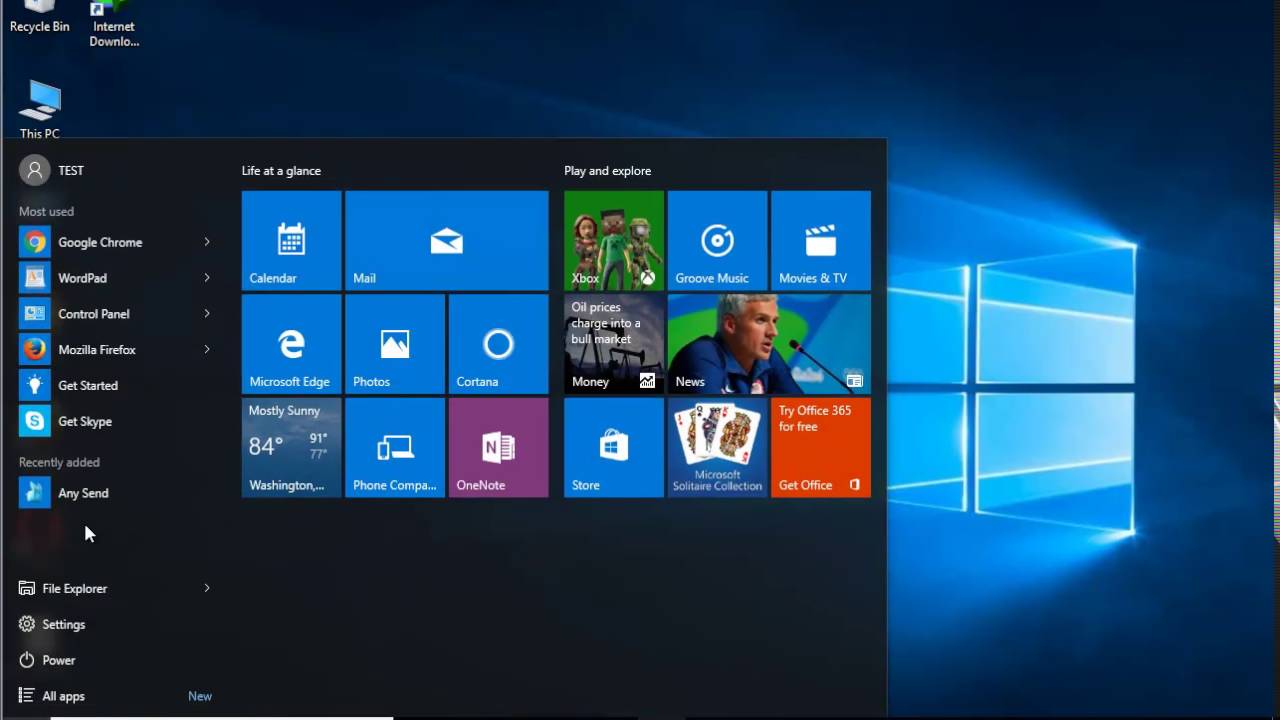Expand the File Explorer jump list arrow
Screen dimensions: 1280x720
click(x=207, y=588)
